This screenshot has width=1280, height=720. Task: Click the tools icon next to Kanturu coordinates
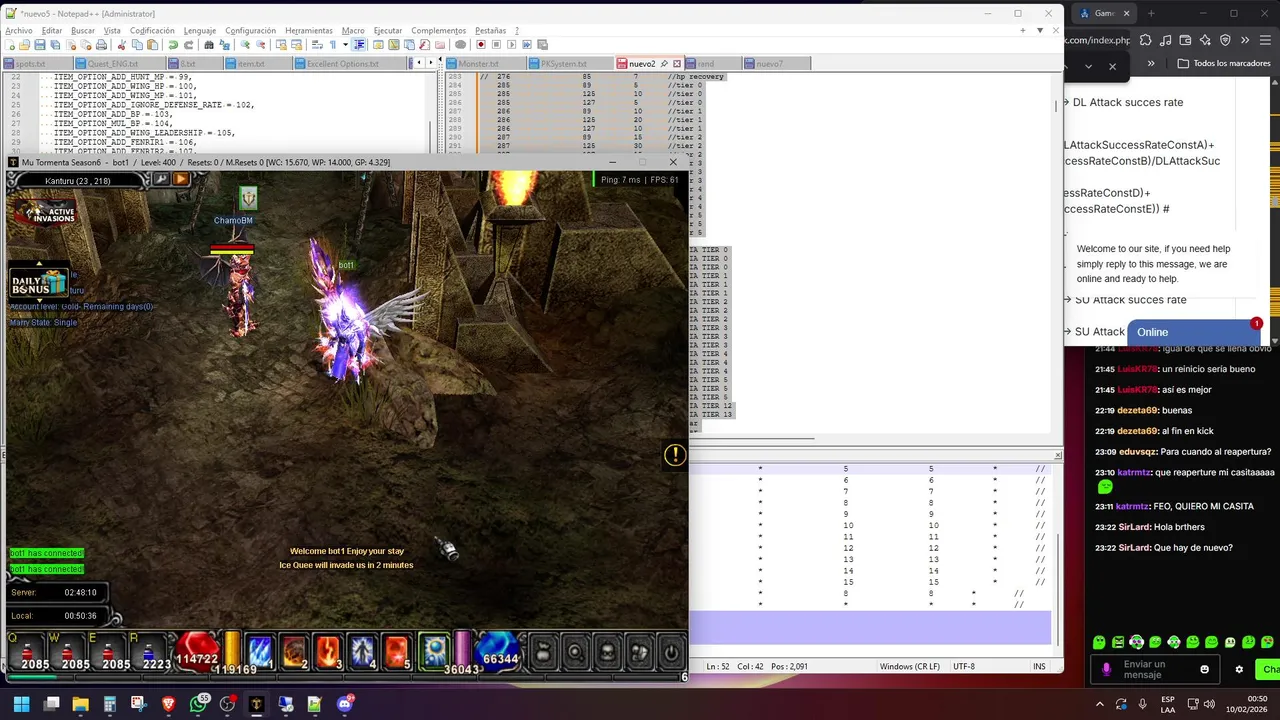(161, 179)
